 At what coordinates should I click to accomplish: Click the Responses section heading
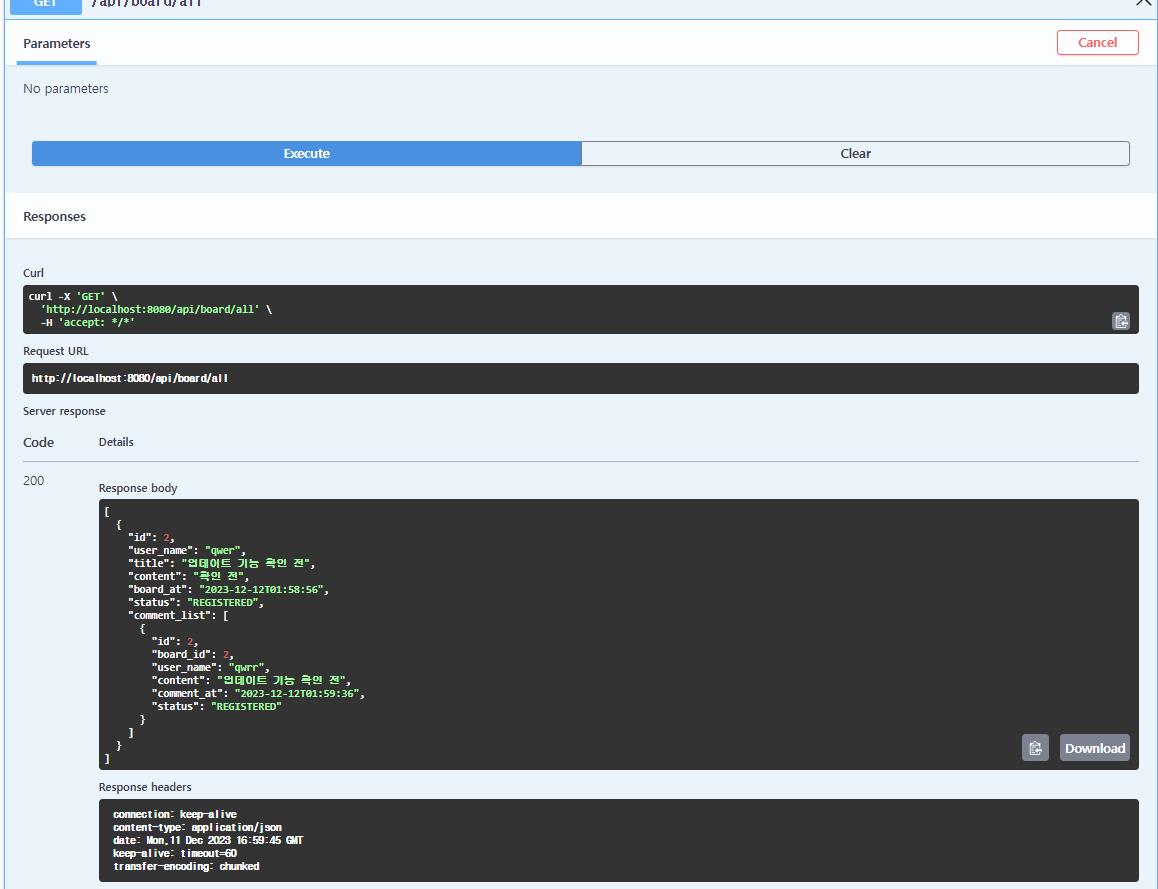[x=55, y=216]
